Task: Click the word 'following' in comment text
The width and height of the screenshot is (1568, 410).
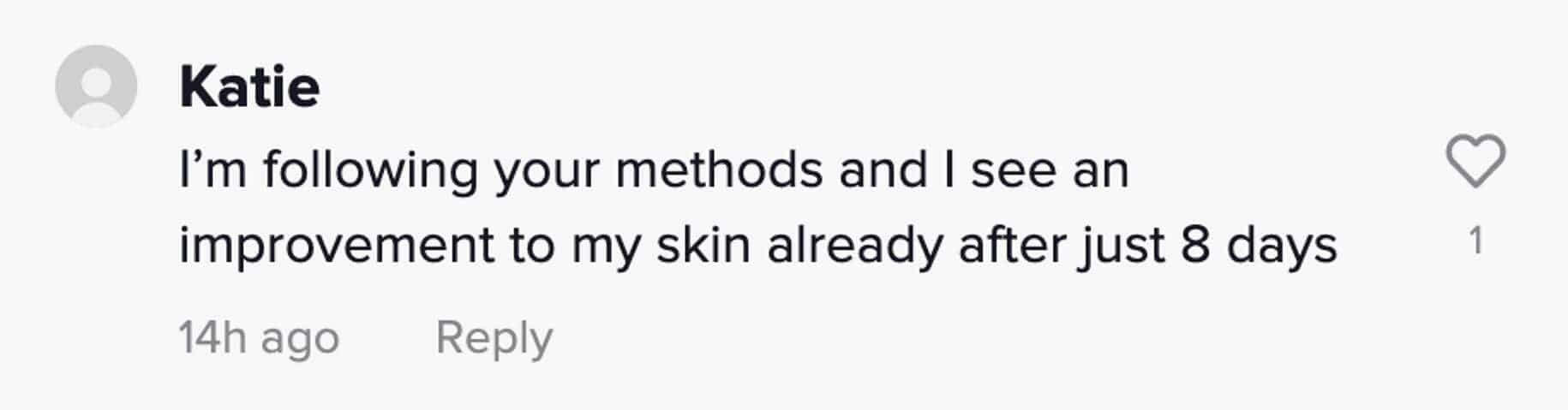Action: (x=370, y=169)
